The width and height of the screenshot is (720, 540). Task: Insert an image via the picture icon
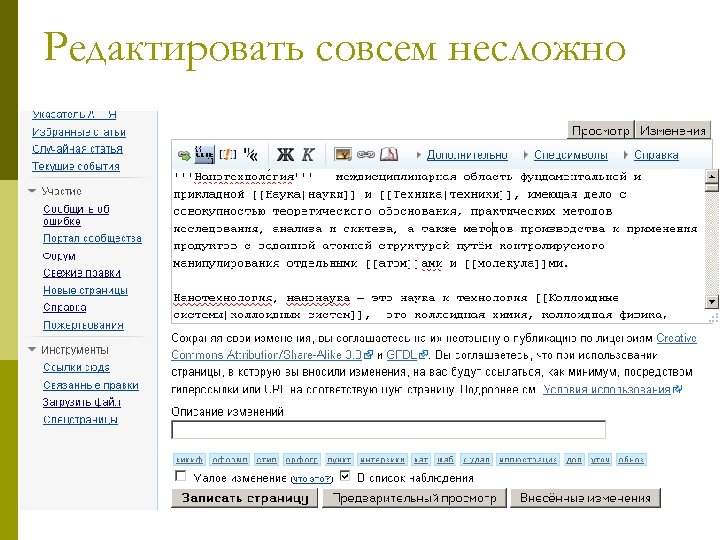pyautogui.click(x=343, y=154)
